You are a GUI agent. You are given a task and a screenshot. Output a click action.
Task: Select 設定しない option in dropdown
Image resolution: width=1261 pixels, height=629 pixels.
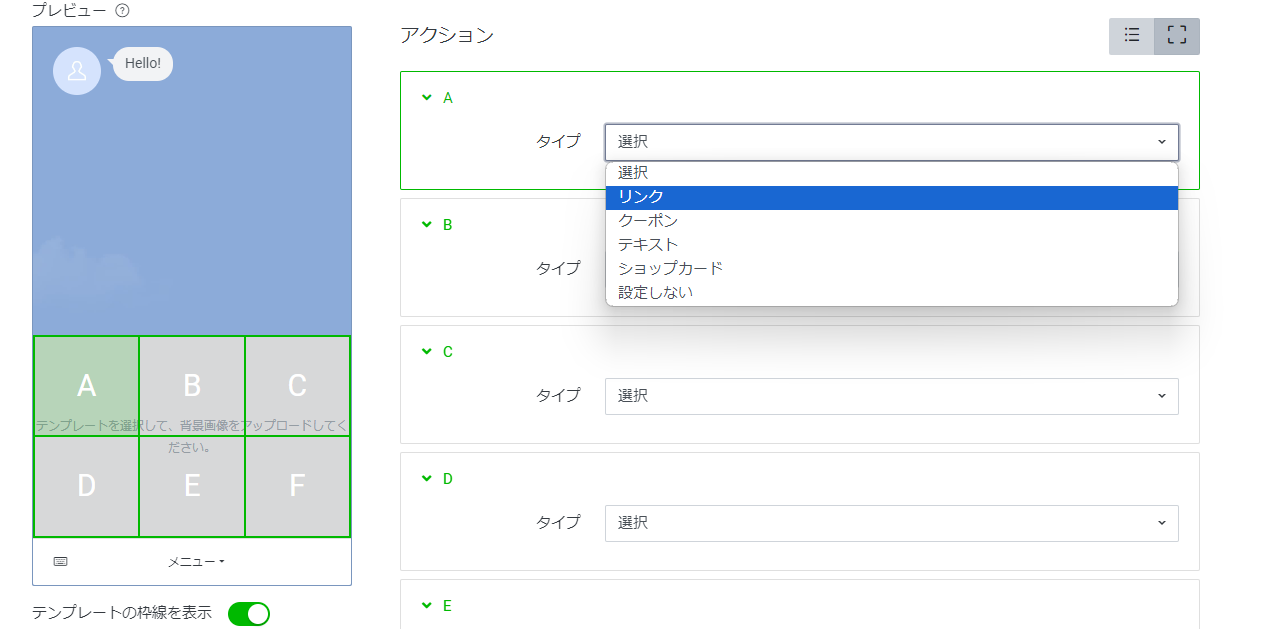pyautogui.click(x=891, y=293)
